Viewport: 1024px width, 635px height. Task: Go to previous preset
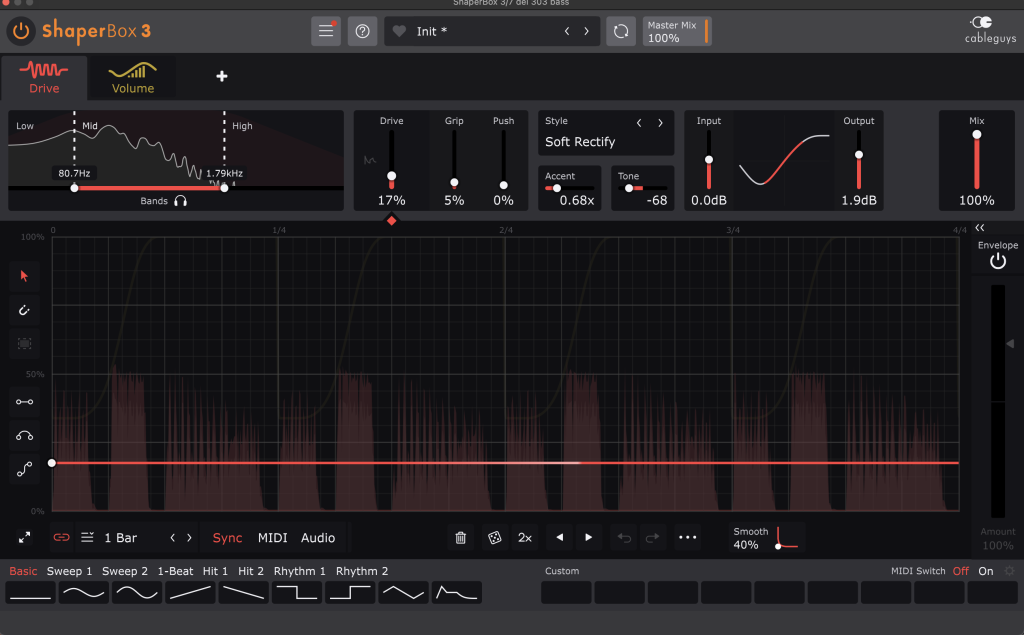[567, 31]
